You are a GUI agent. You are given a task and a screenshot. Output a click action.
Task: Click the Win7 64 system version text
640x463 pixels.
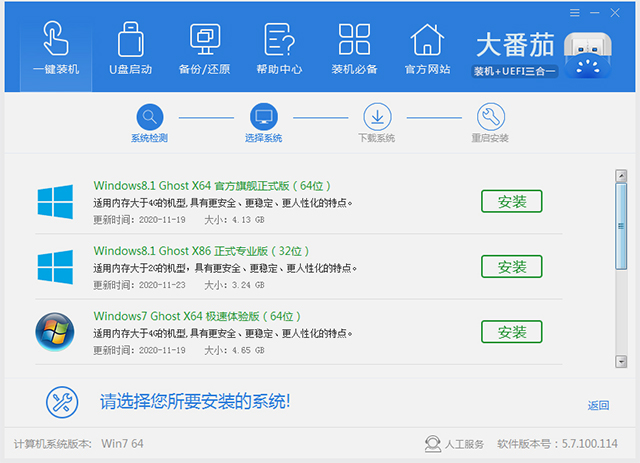tap(122, 444)
